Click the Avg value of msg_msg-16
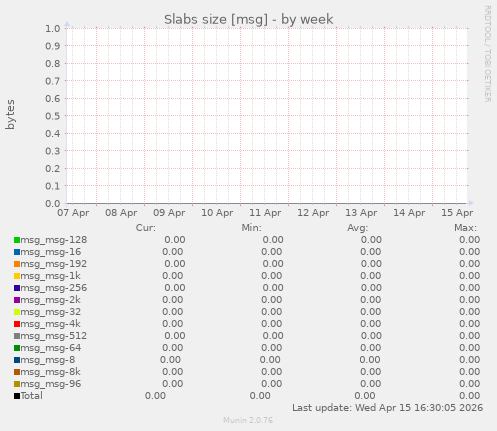Viewport: 497px width, 431px height. click(370, 252)
